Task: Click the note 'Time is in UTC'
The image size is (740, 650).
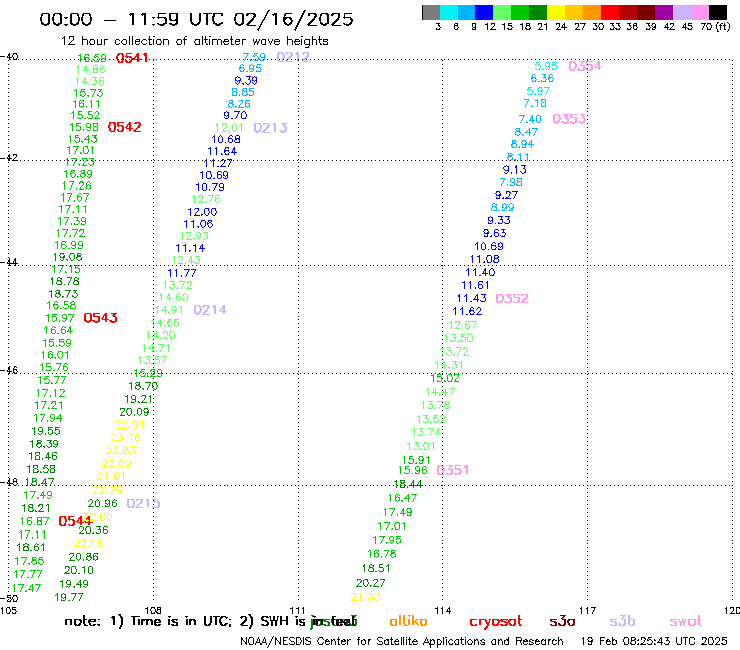Action: pyautogui.click(x=181, y=621)
